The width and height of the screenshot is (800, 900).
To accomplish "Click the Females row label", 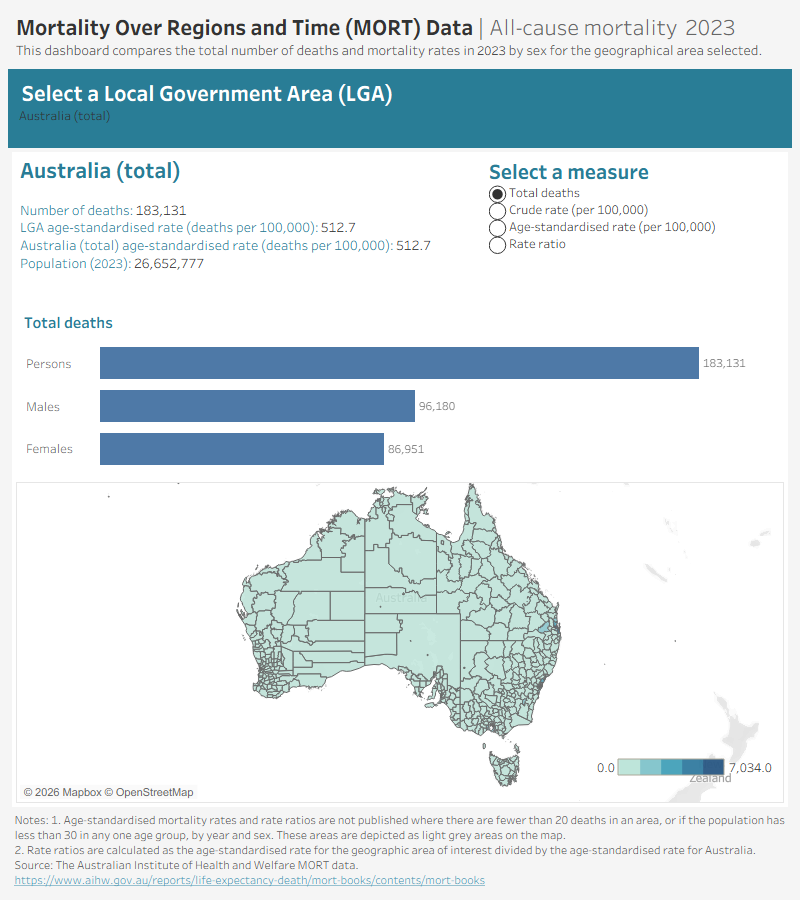I will coord(49,449).
